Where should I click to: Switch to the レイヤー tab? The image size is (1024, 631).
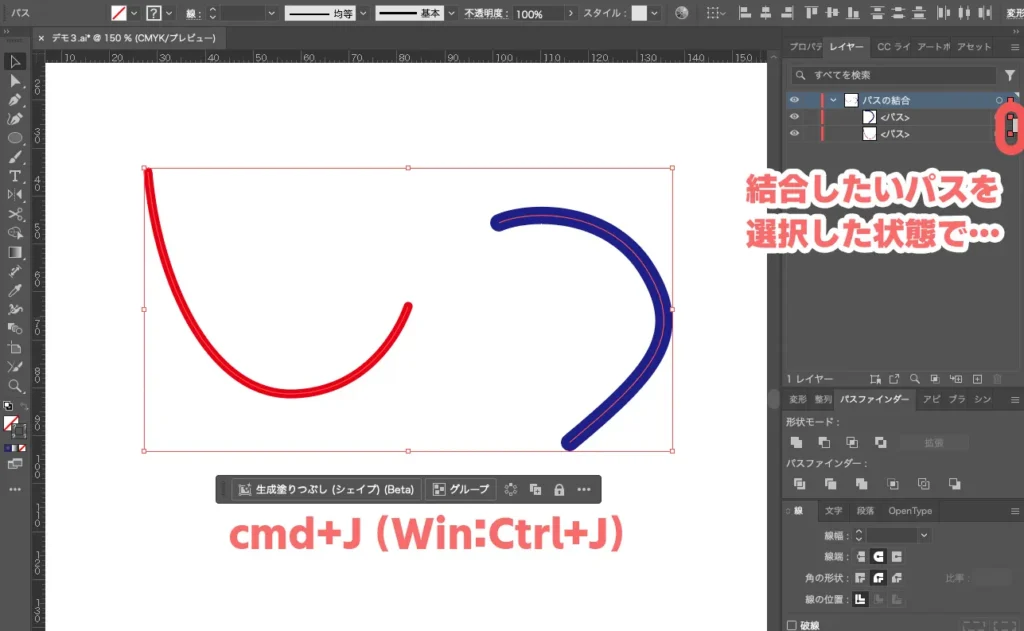[x=846, y=47]
